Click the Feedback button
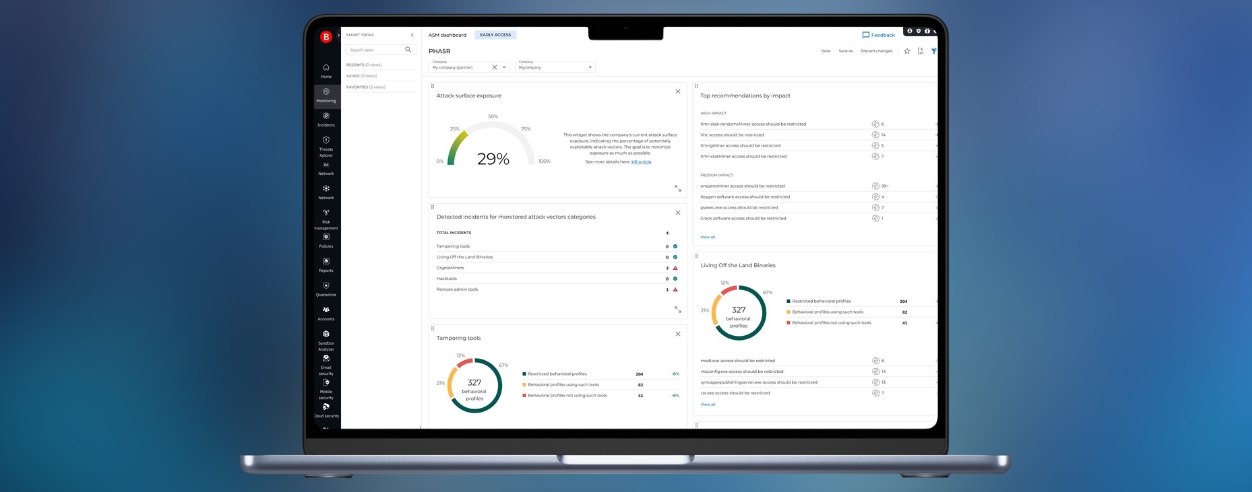The height and width of the screenshot is (492, 1252). (878, 35)
